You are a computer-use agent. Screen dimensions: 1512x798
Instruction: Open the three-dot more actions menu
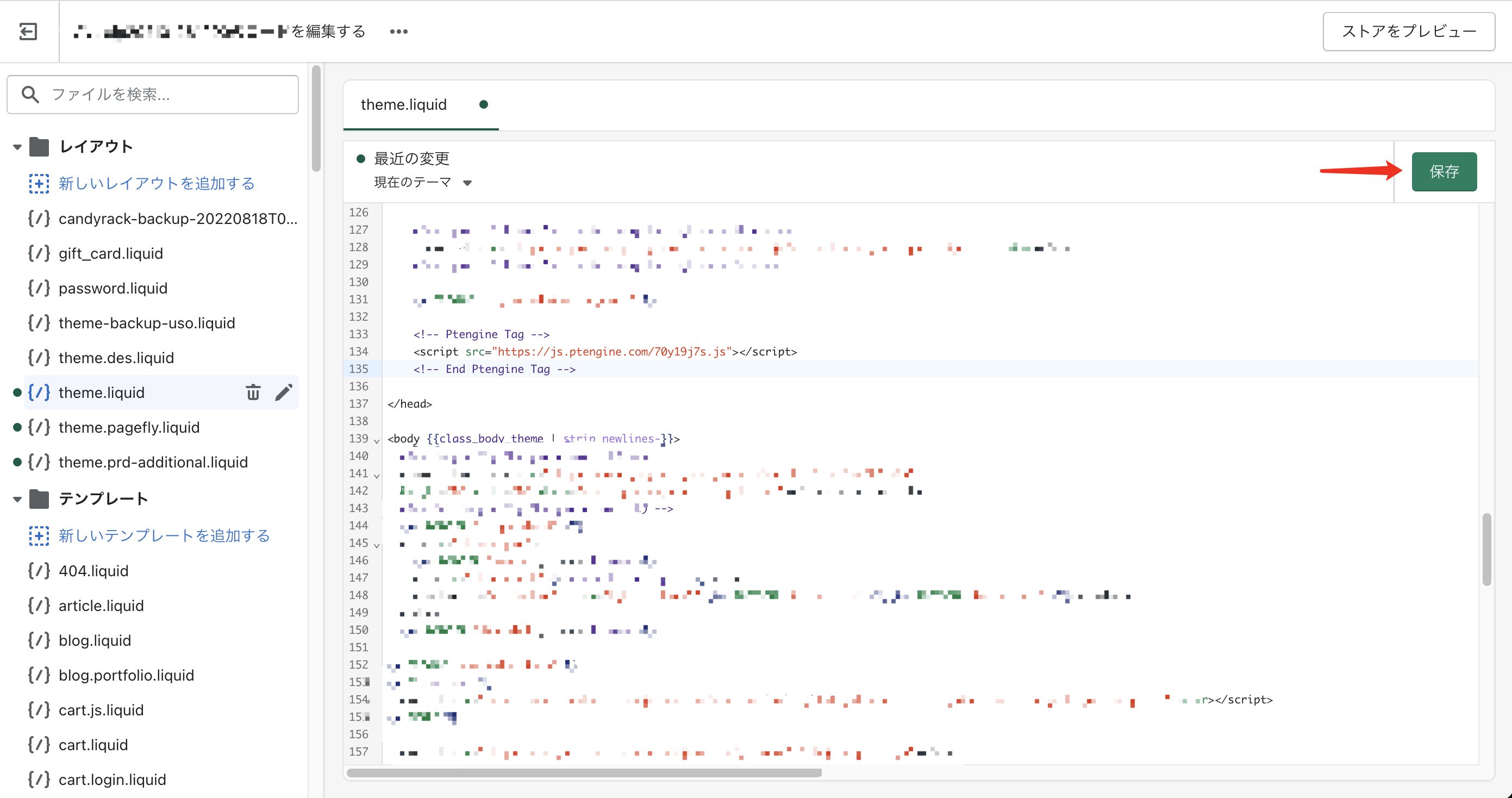coord(398,32)
